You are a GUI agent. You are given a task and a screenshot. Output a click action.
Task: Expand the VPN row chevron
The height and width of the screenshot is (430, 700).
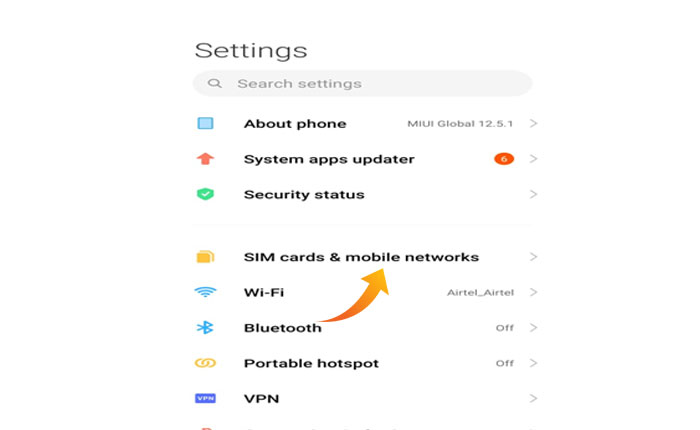coord(534,398)
